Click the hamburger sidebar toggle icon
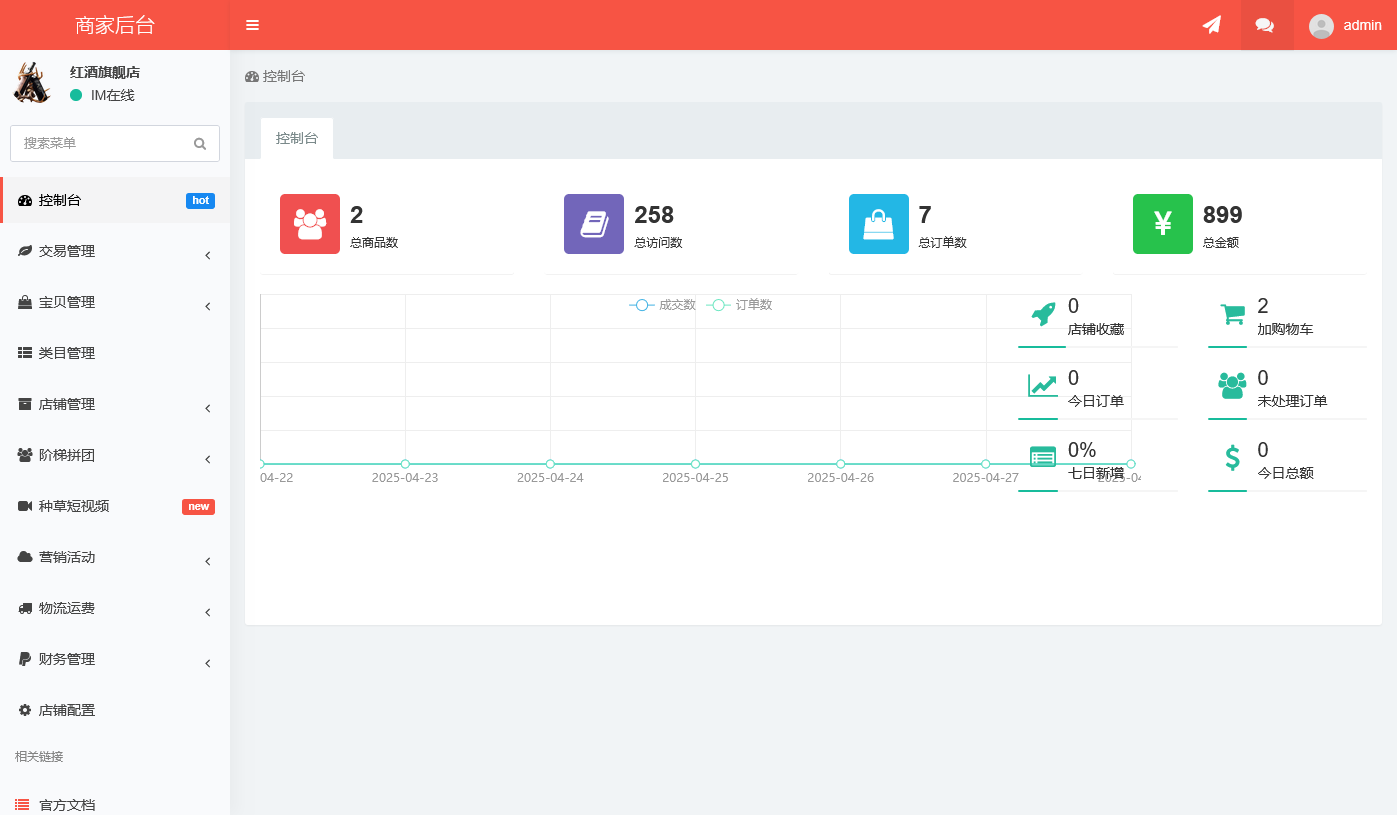Image resolution: width=1397 pixels, height=815 pixels. pos(252,25)
